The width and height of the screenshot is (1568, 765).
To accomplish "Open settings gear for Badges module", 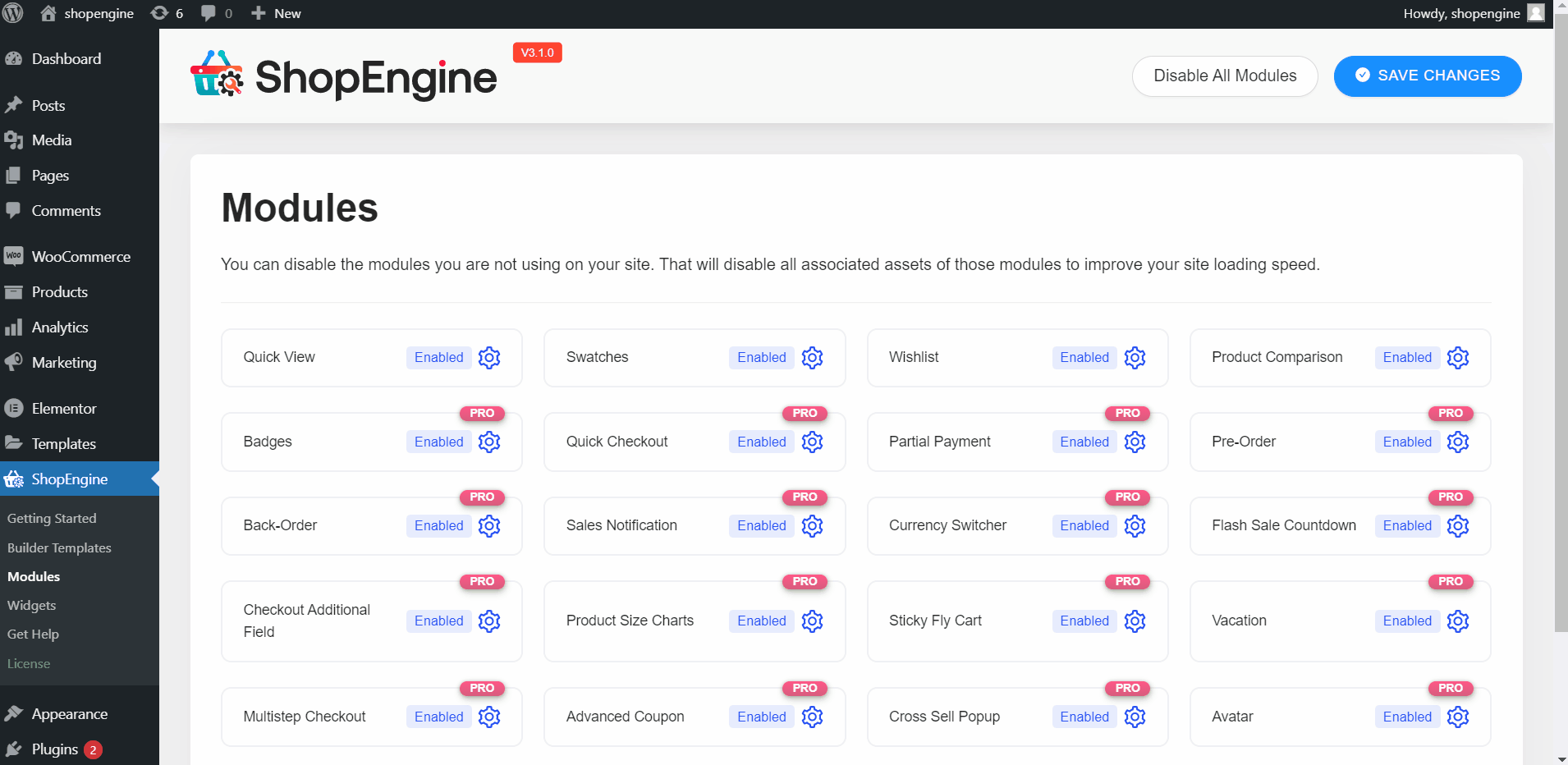I will tap(489, 442).
